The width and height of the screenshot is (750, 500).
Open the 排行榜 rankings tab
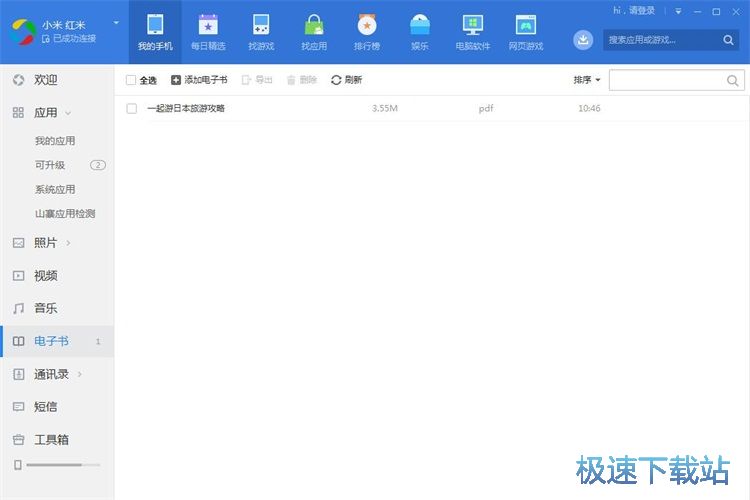[x=367, y=32]
